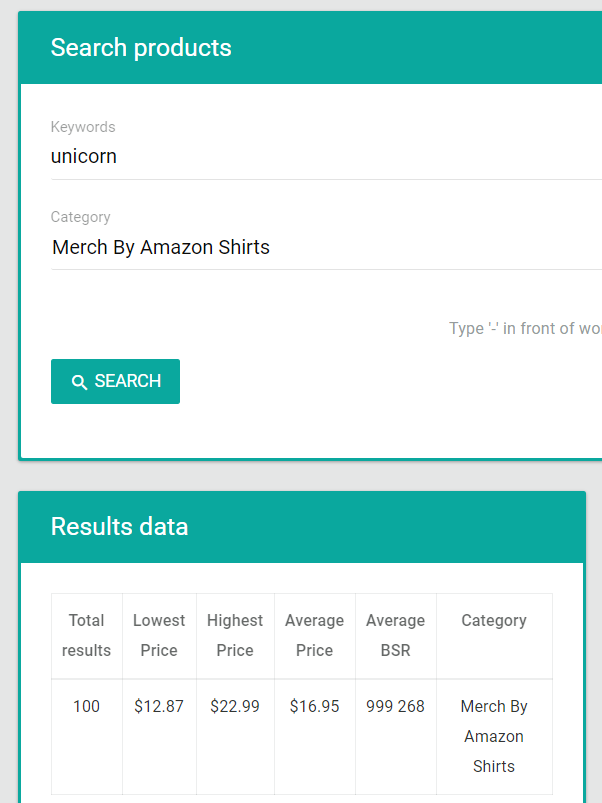Select the Highest Price column header
Screen dimensions: 602x803
click(235, 636)
